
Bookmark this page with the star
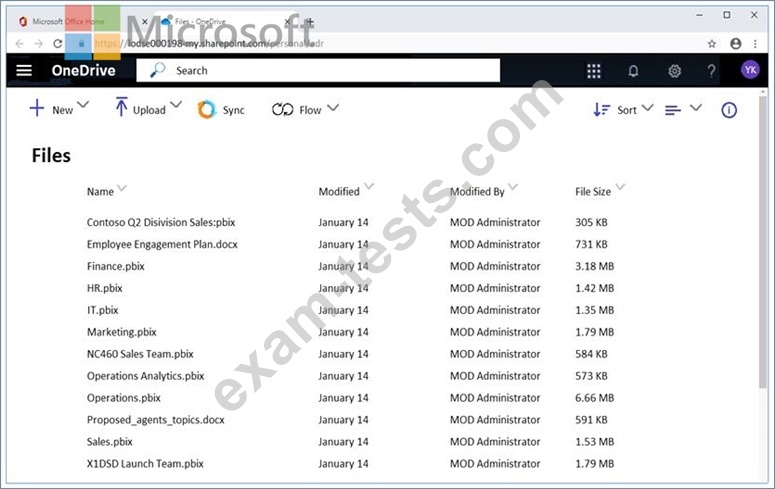pyautogui.click(x=712, y=44)
